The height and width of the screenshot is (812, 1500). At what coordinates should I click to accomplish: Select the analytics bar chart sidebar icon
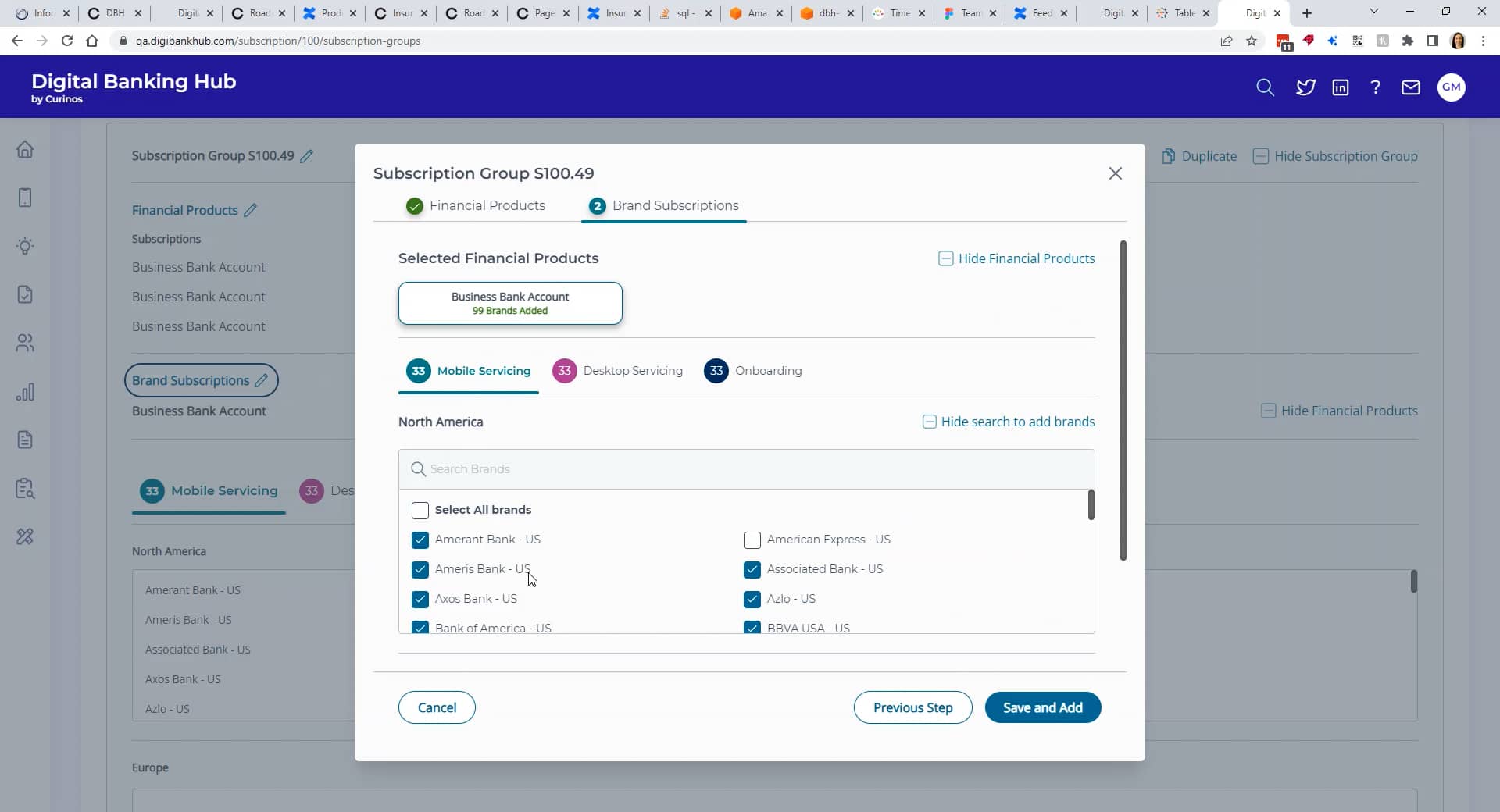click(x=25, y=392)
